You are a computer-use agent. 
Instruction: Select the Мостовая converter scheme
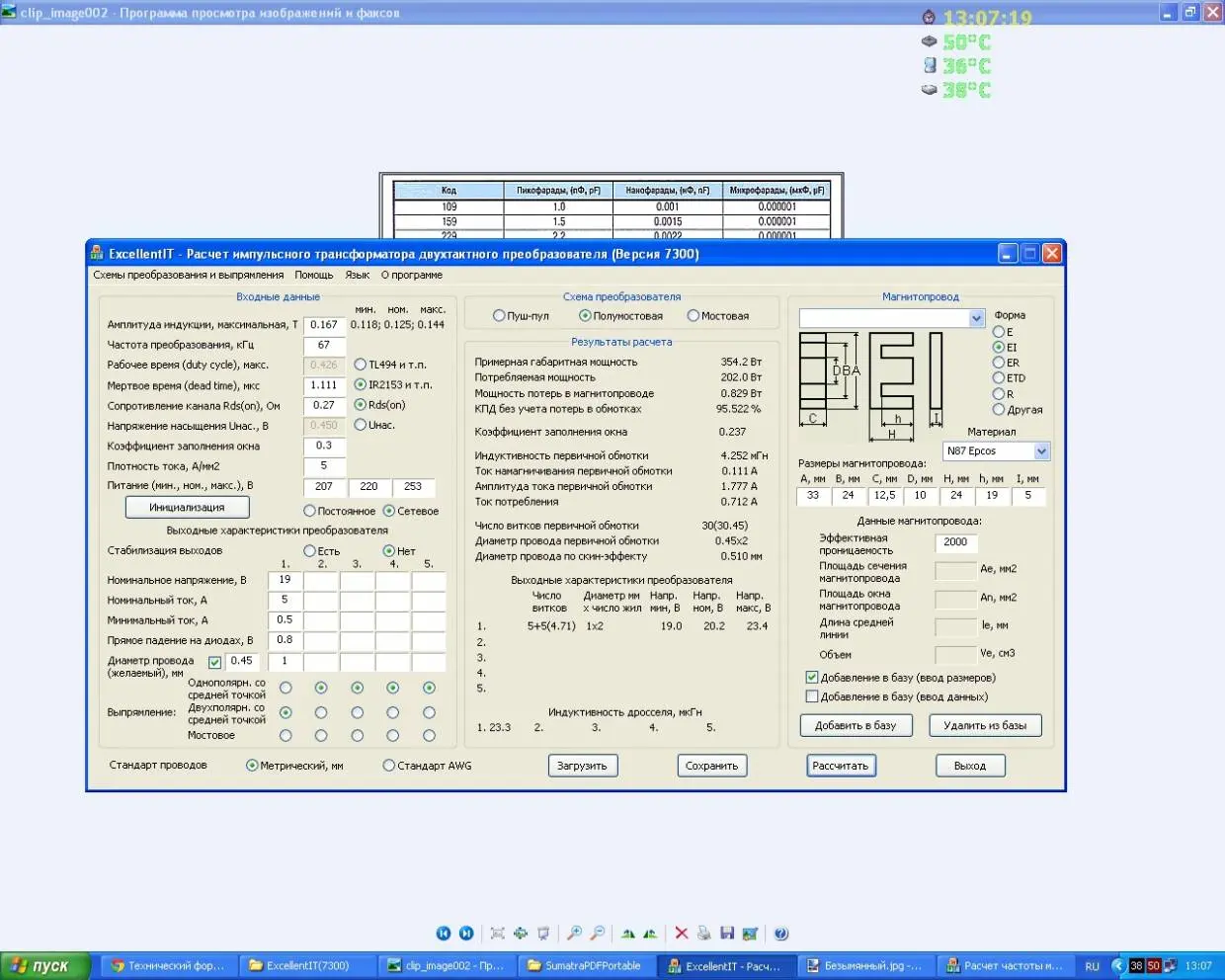point(694,316)
